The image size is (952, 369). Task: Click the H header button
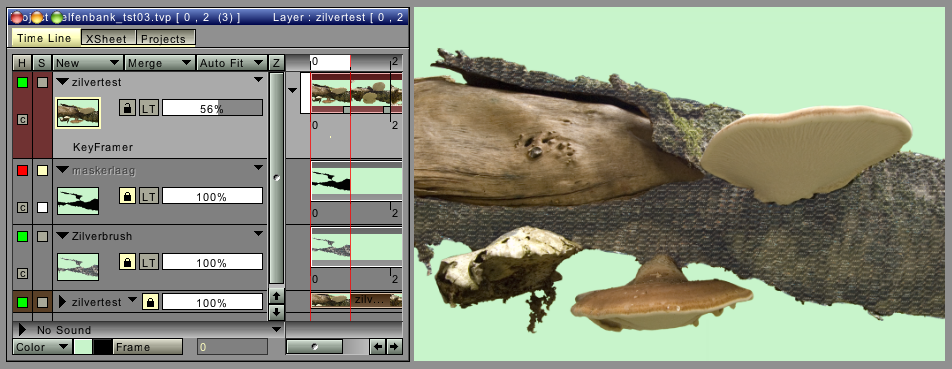click(22, 63)
